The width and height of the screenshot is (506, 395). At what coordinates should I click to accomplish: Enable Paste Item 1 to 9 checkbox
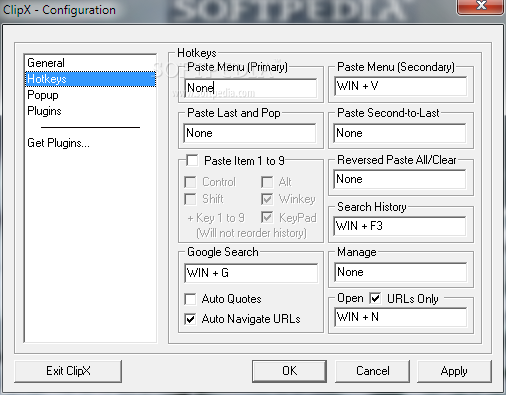[192, 160]
